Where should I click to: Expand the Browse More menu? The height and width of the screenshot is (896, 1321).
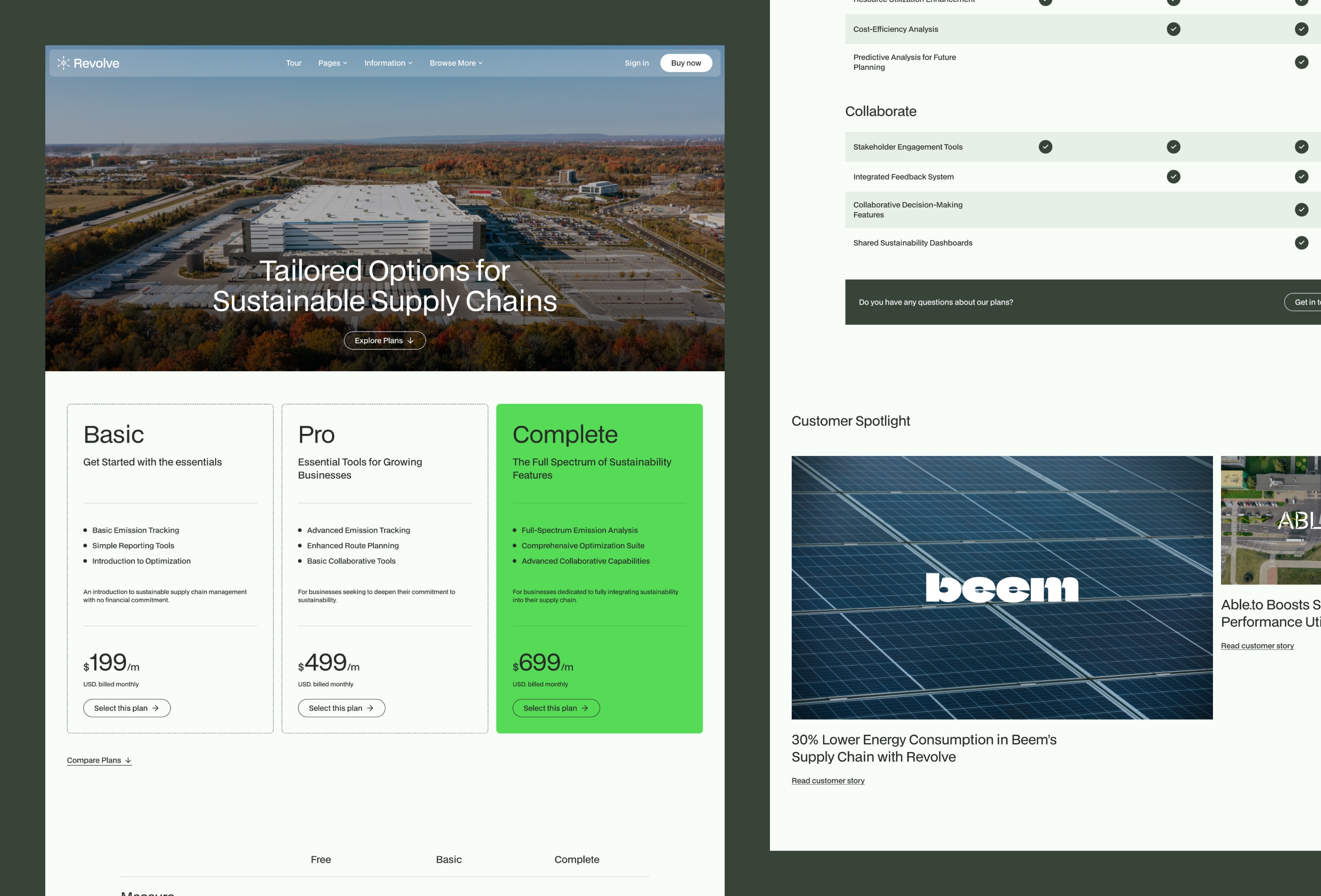[455, 63]
